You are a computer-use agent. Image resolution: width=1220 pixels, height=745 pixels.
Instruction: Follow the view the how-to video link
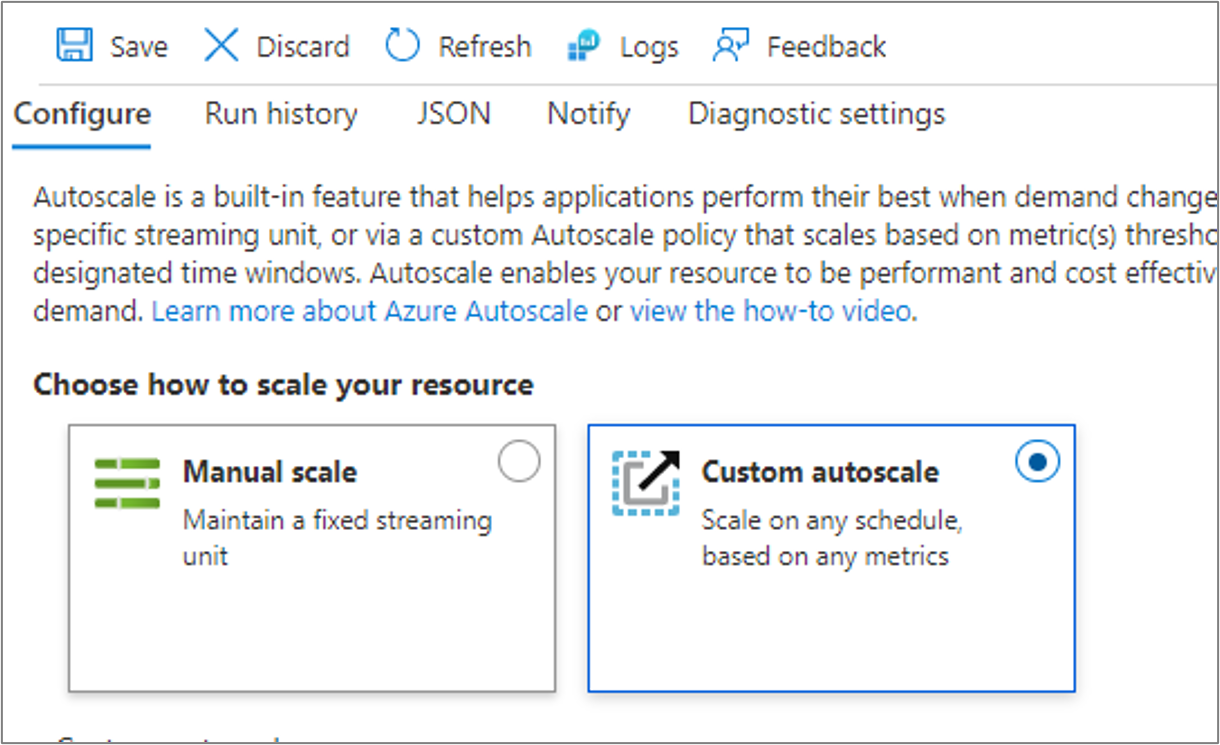point(770,311)
